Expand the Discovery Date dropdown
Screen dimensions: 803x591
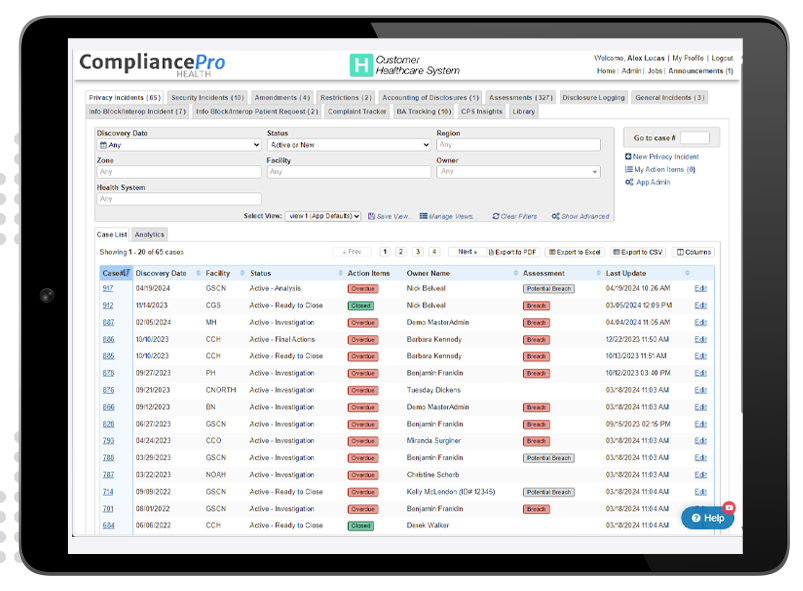tap(178, 145)
